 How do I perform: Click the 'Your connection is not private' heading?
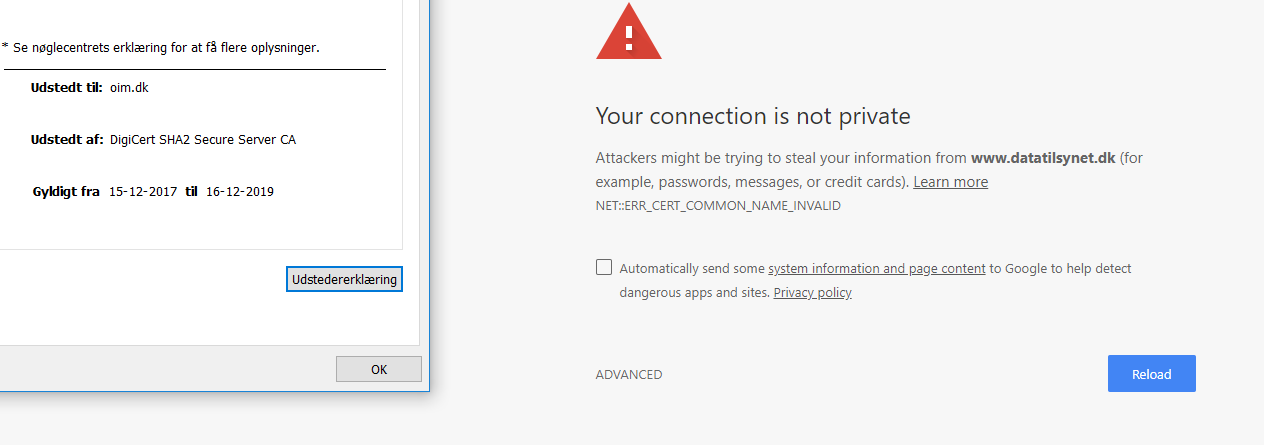click(x=753, y=116)
